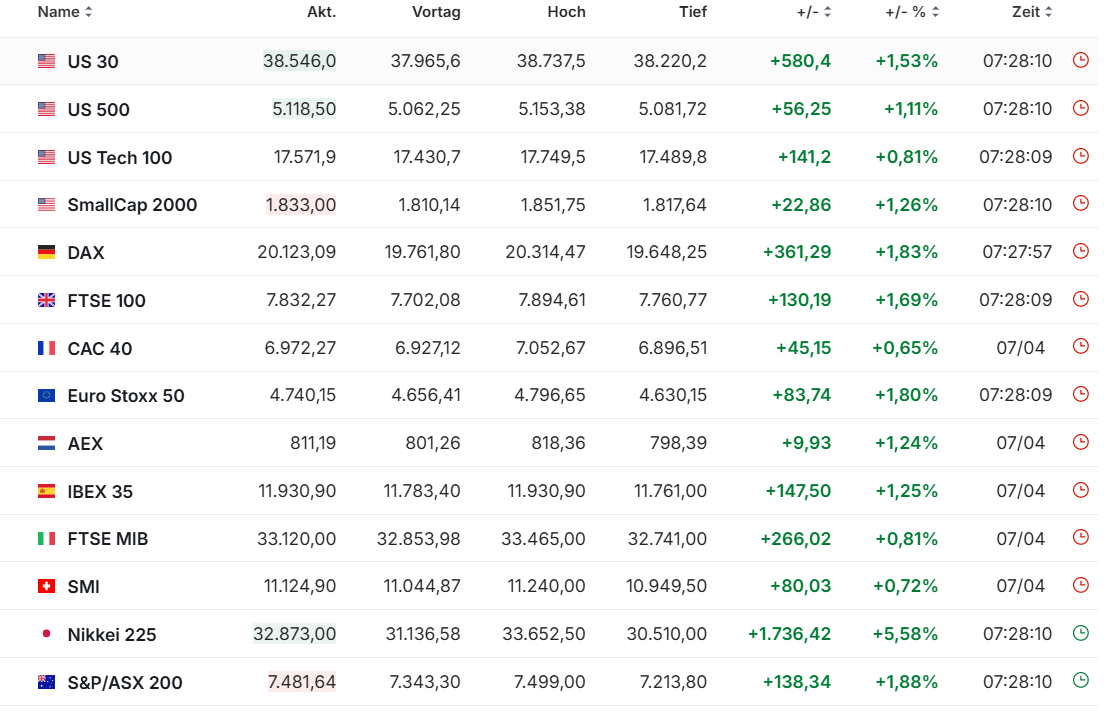
Task: Open the SmallCap 2000 index link
Action: pyautogui.click(x=132, y=205)
